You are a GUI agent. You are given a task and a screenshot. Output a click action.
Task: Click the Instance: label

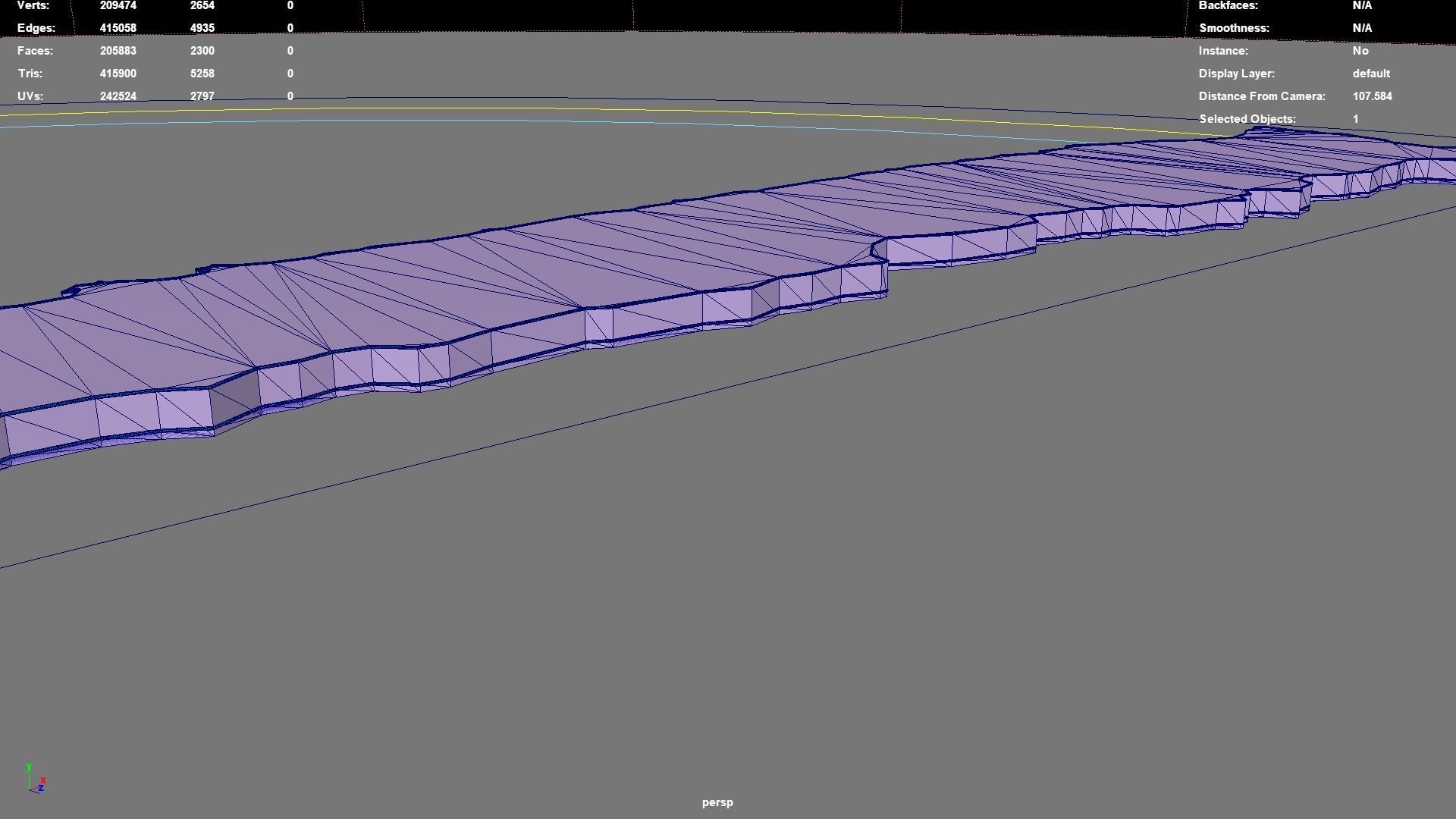[1223, 51]
